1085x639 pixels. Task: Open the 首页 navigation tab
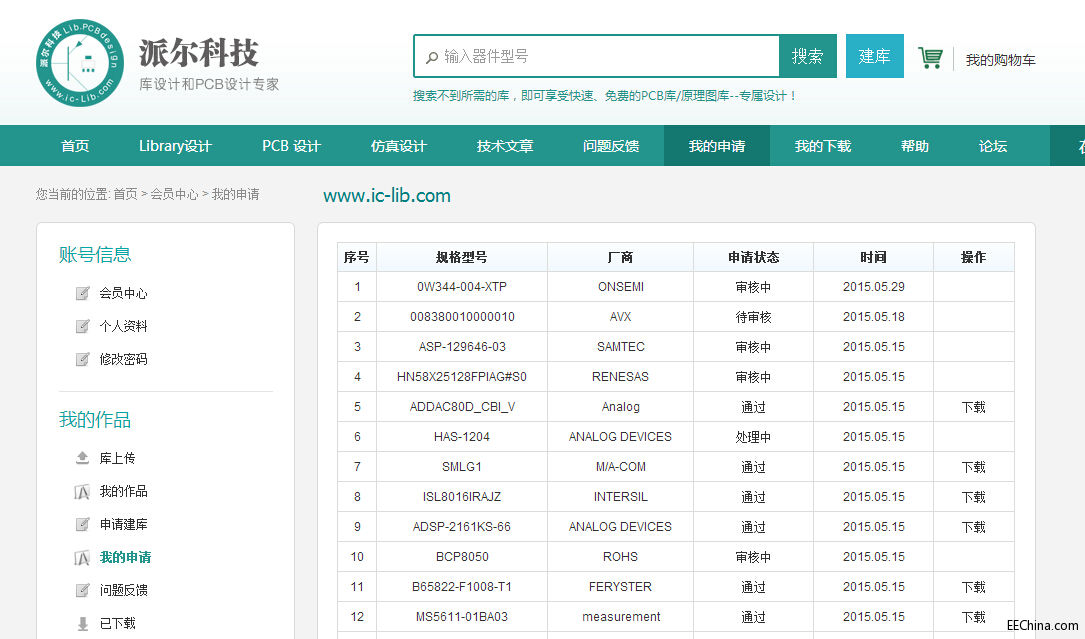pyautogui.click(x=75, y=146)
